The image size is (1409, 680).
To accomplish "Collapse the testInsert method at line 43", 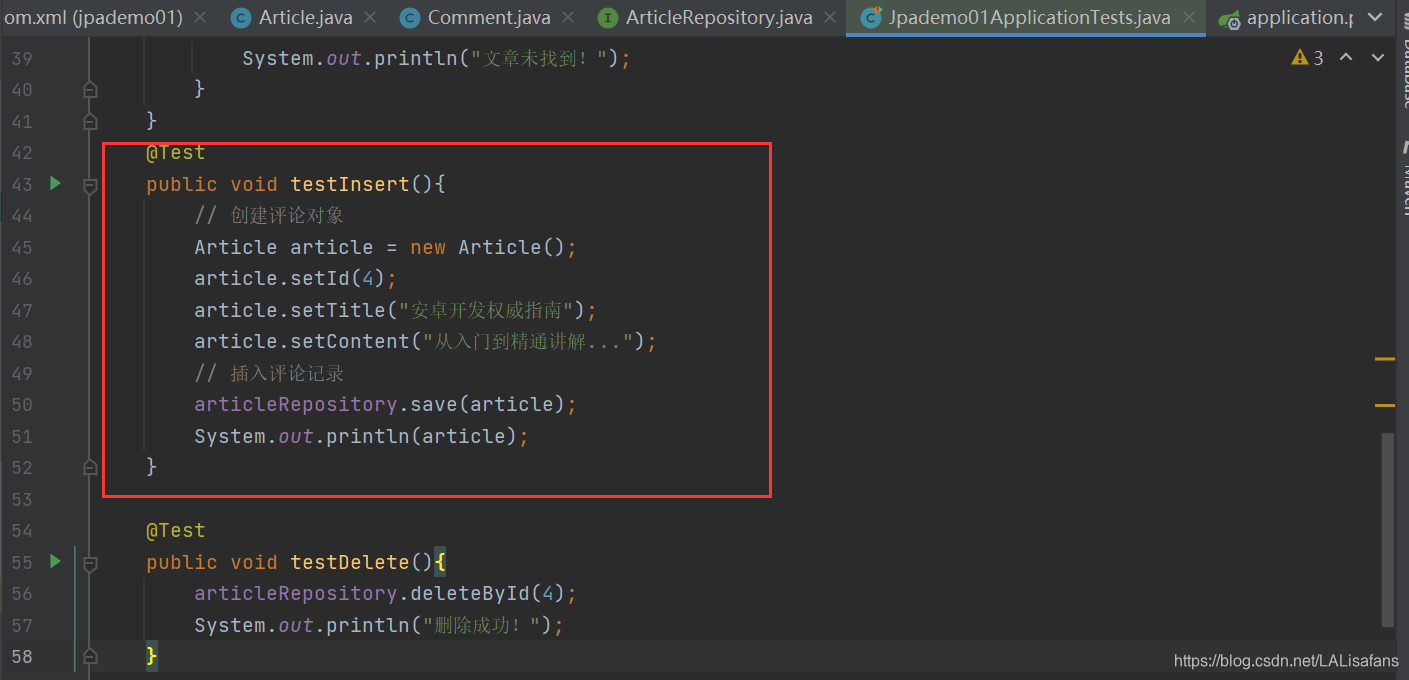I will click(x=90, y=184).
